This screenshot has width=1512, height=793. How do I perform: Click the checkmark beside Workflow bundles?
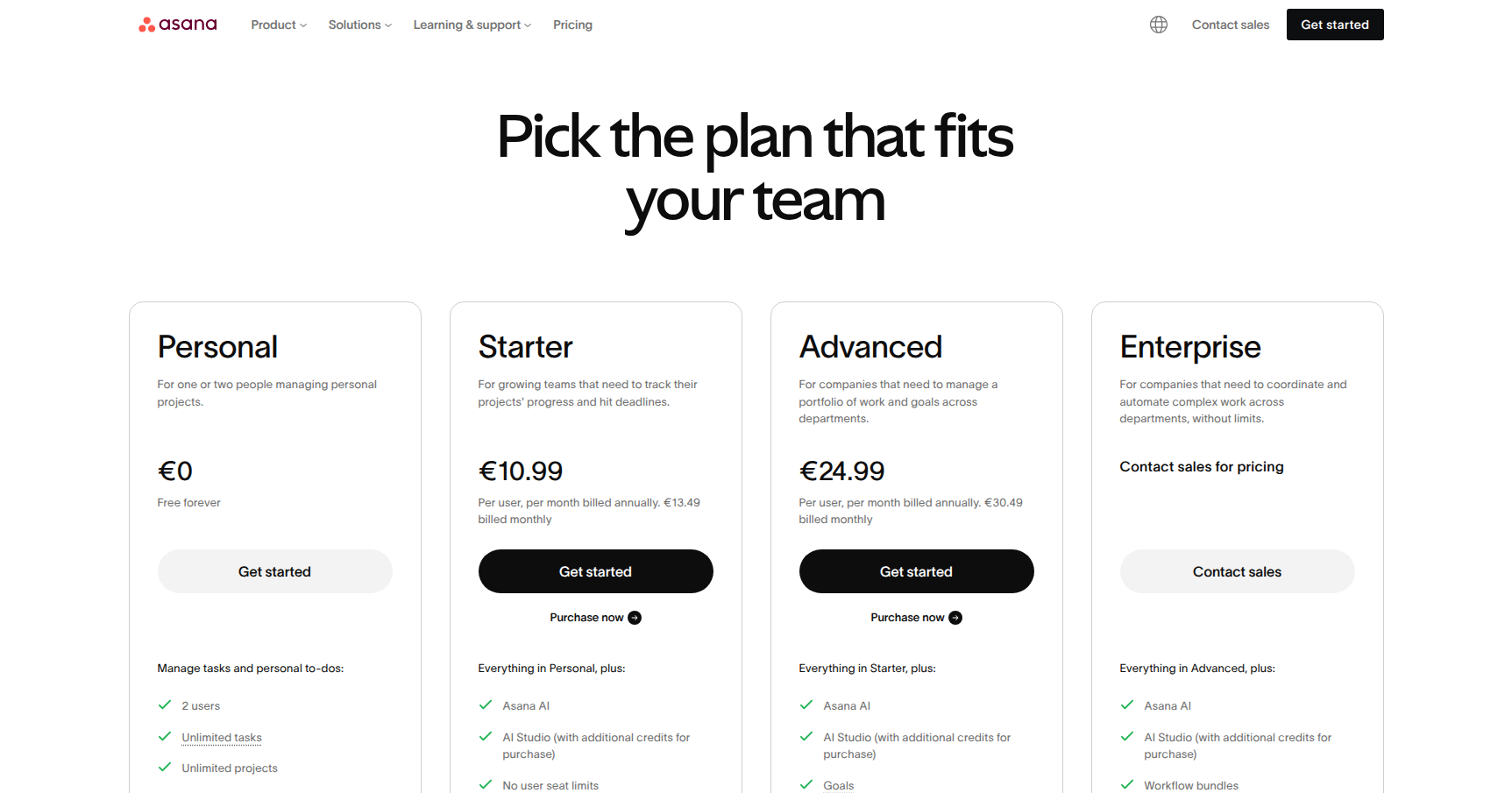(1127, 784)
